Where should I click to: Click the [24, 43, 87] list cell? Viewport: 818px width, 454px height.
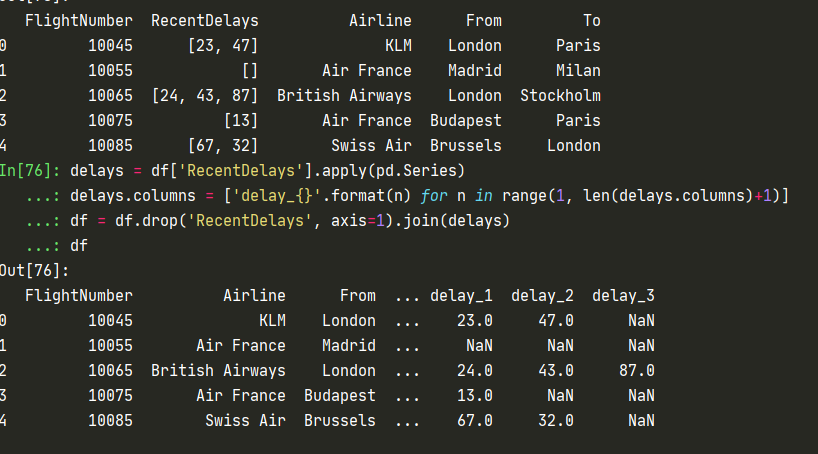pos(204,95)
